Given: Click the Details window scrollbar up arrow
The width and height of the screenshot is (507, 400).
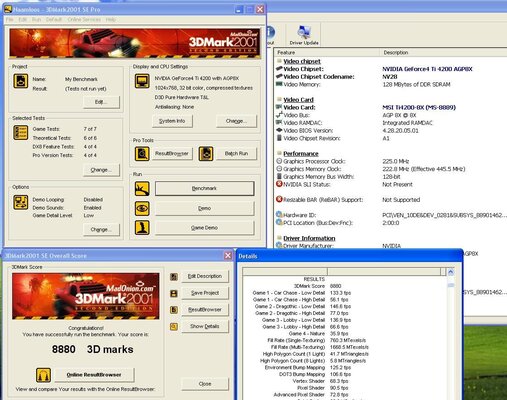Looking at the screenshot, I should click(451, 272).
